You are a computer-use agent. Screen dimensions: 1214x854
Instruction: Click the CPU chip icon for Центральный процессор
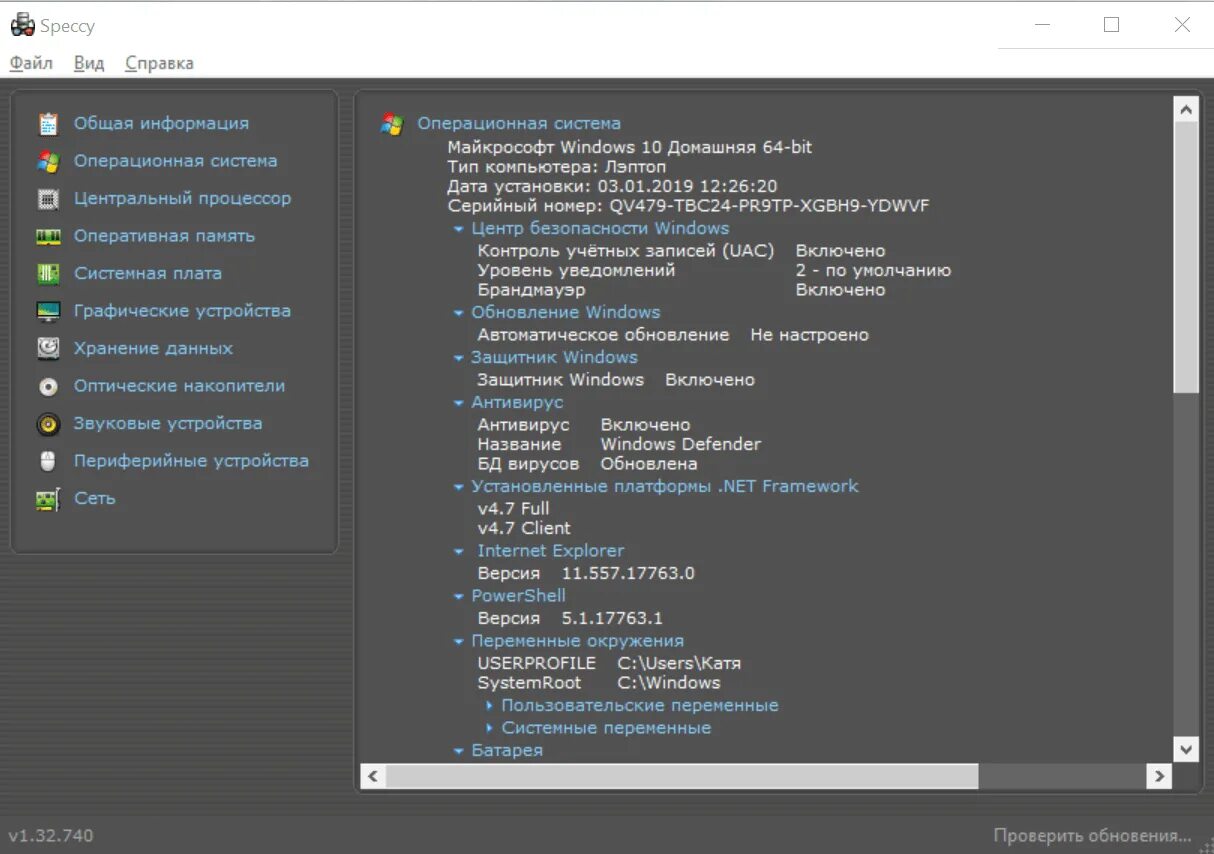point(48,199)
